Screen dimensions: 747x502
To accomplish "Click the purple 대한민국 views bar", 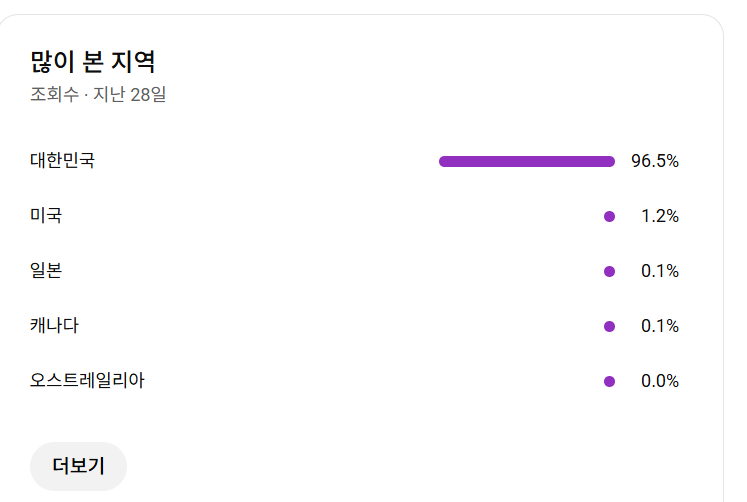I will pos(526,161).
